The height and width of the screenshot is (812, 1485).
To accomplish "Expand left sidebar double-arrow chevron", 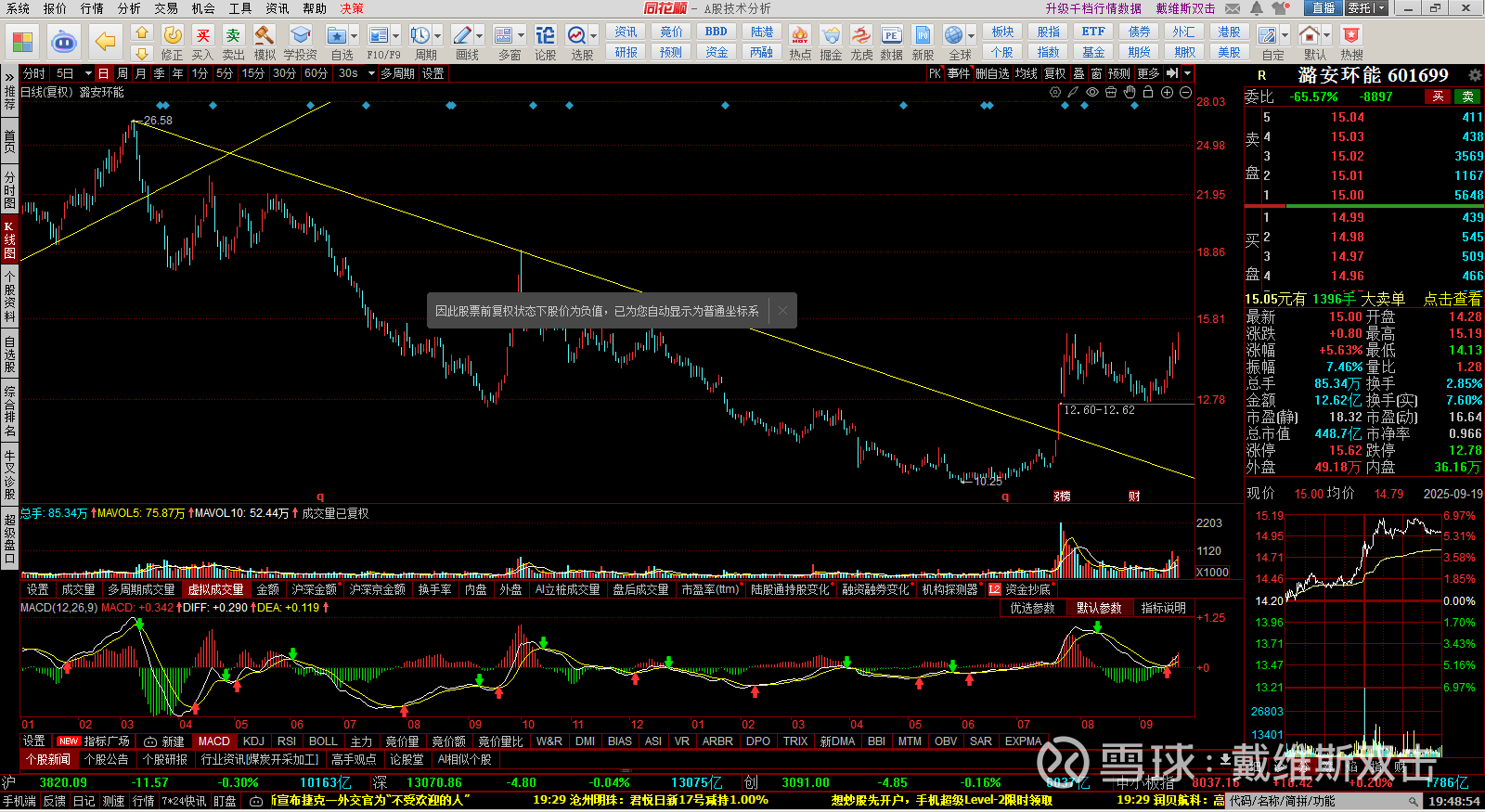I will 9,75.
